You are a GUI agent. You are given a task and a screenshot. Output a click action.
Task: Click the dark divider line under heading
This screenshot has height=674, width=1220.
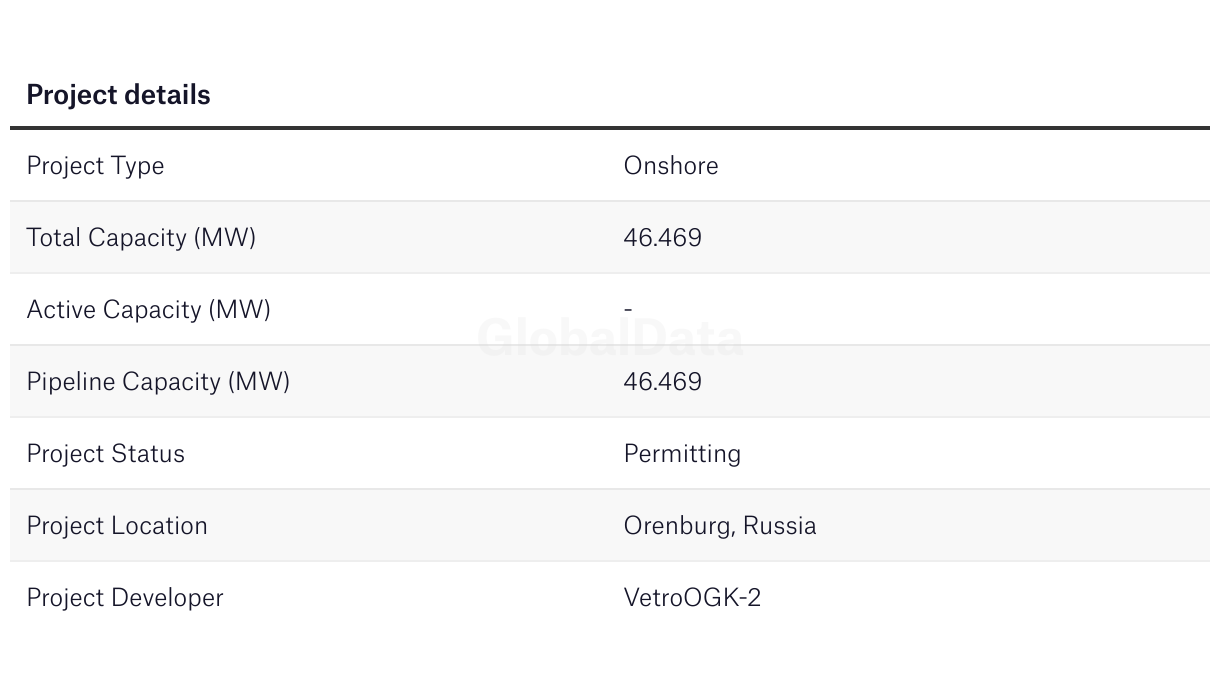tap(610, 128)
